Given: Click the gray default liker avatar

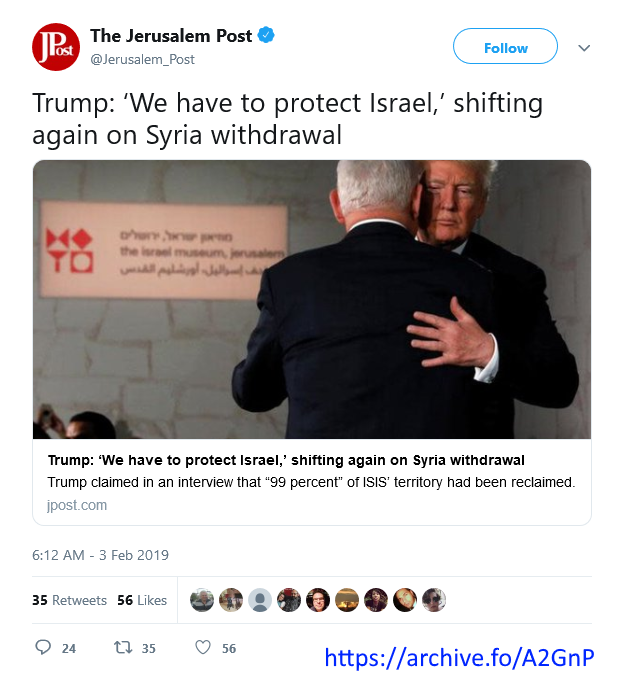Looking at the screenshot, I should [260, 600].
